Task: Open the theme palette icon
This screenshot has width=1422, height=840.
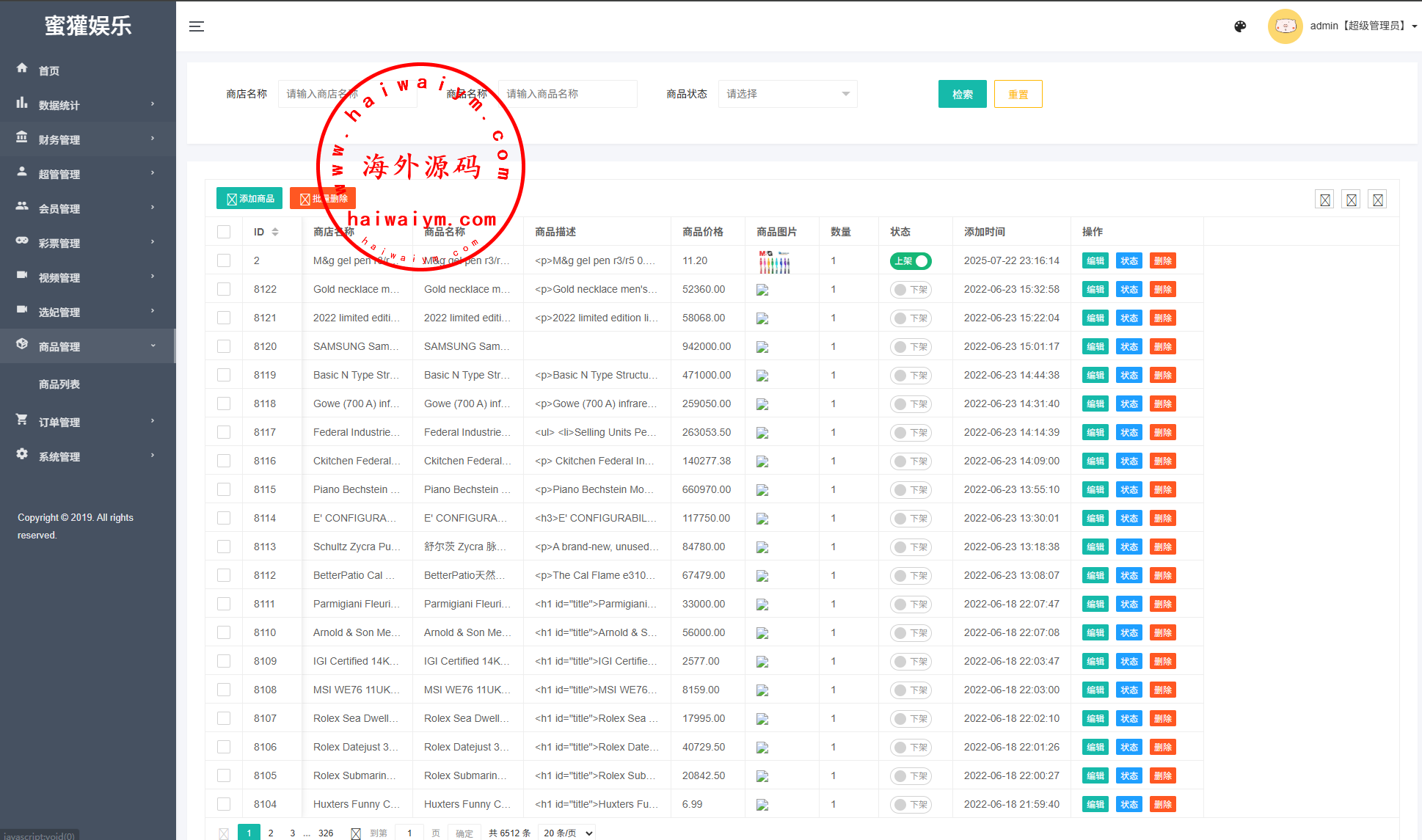Action: point(1240,26)
